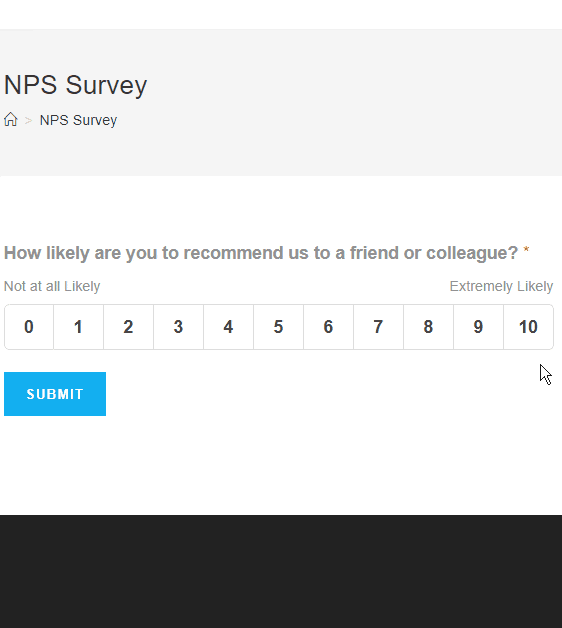Click the large NPS Survey page heading

coord(75,85)
